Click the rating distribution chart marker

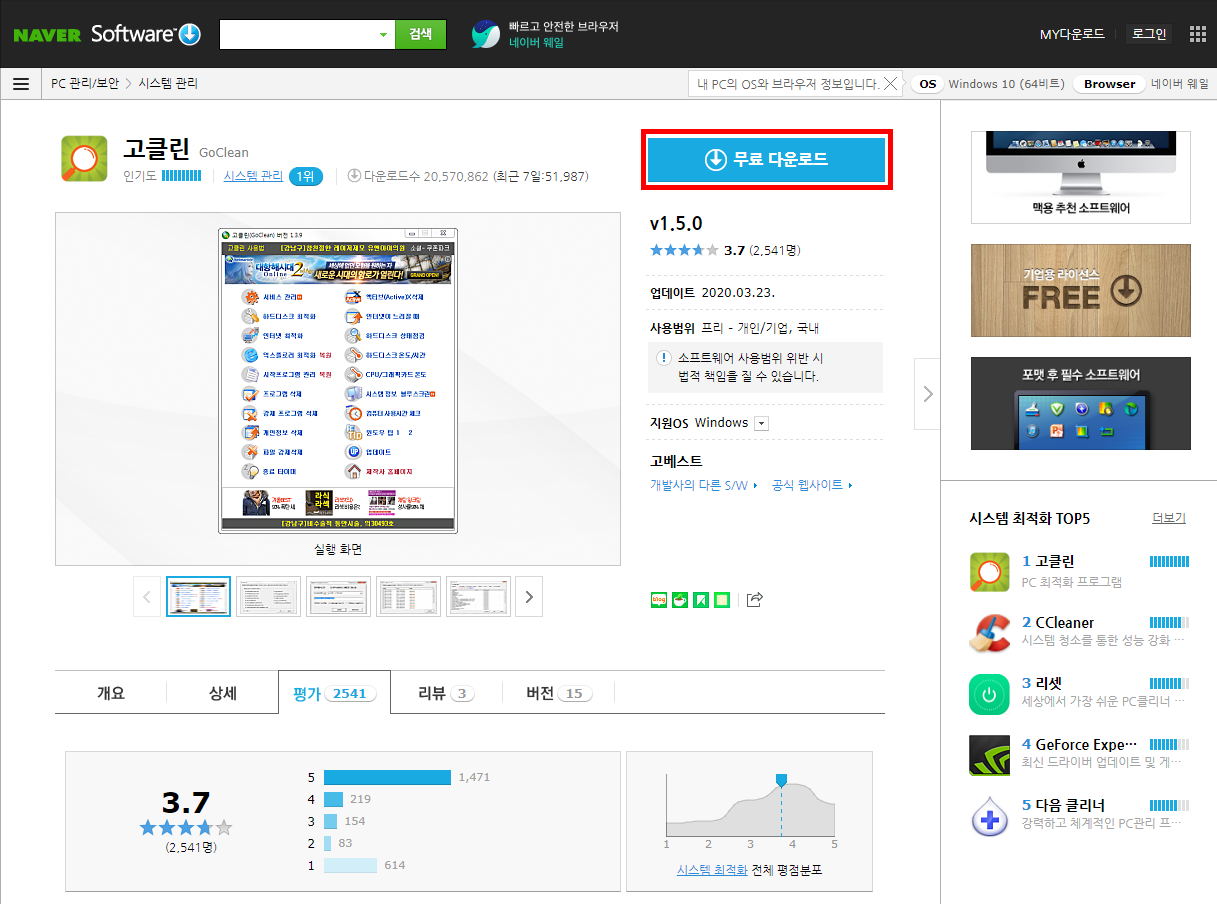(x=782, y=779)
